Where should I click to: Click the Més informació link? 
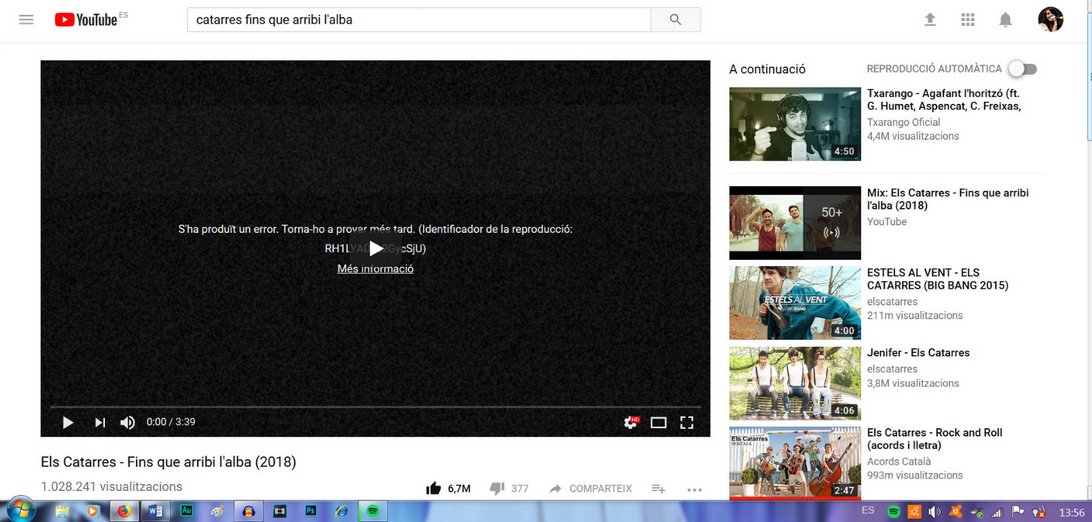(375, 269)
